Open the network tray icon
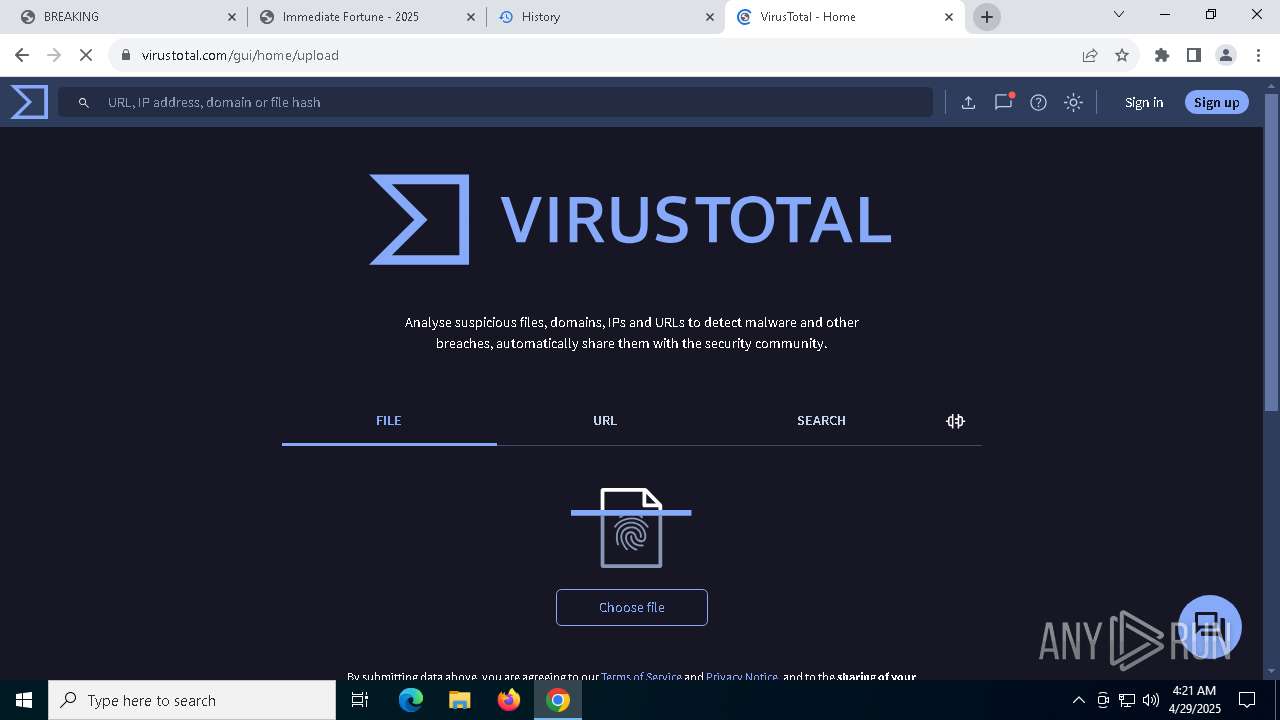This screenshot has height=720, width=1280. (1126, 700)
